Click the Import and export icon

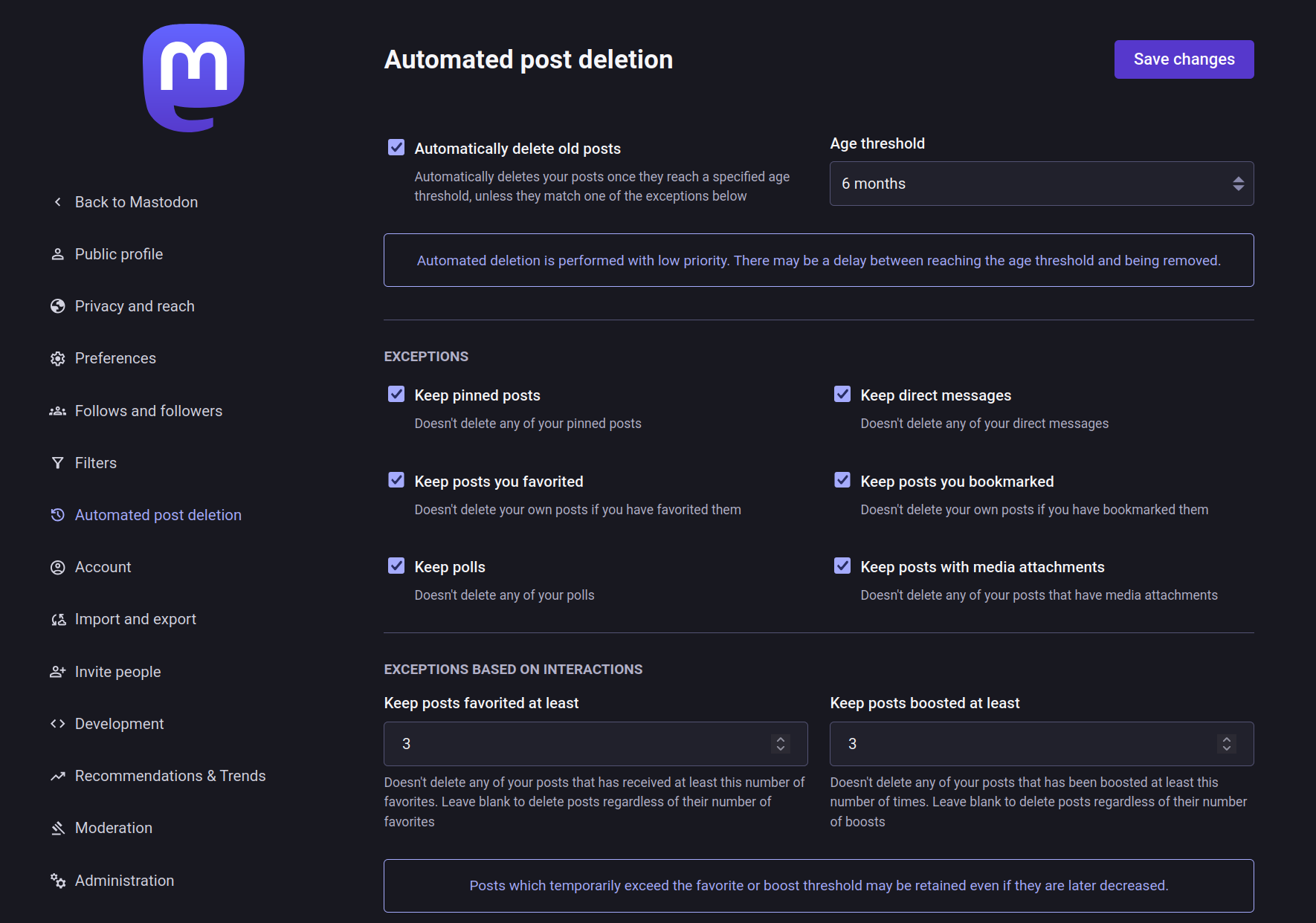tap(57, 619)
